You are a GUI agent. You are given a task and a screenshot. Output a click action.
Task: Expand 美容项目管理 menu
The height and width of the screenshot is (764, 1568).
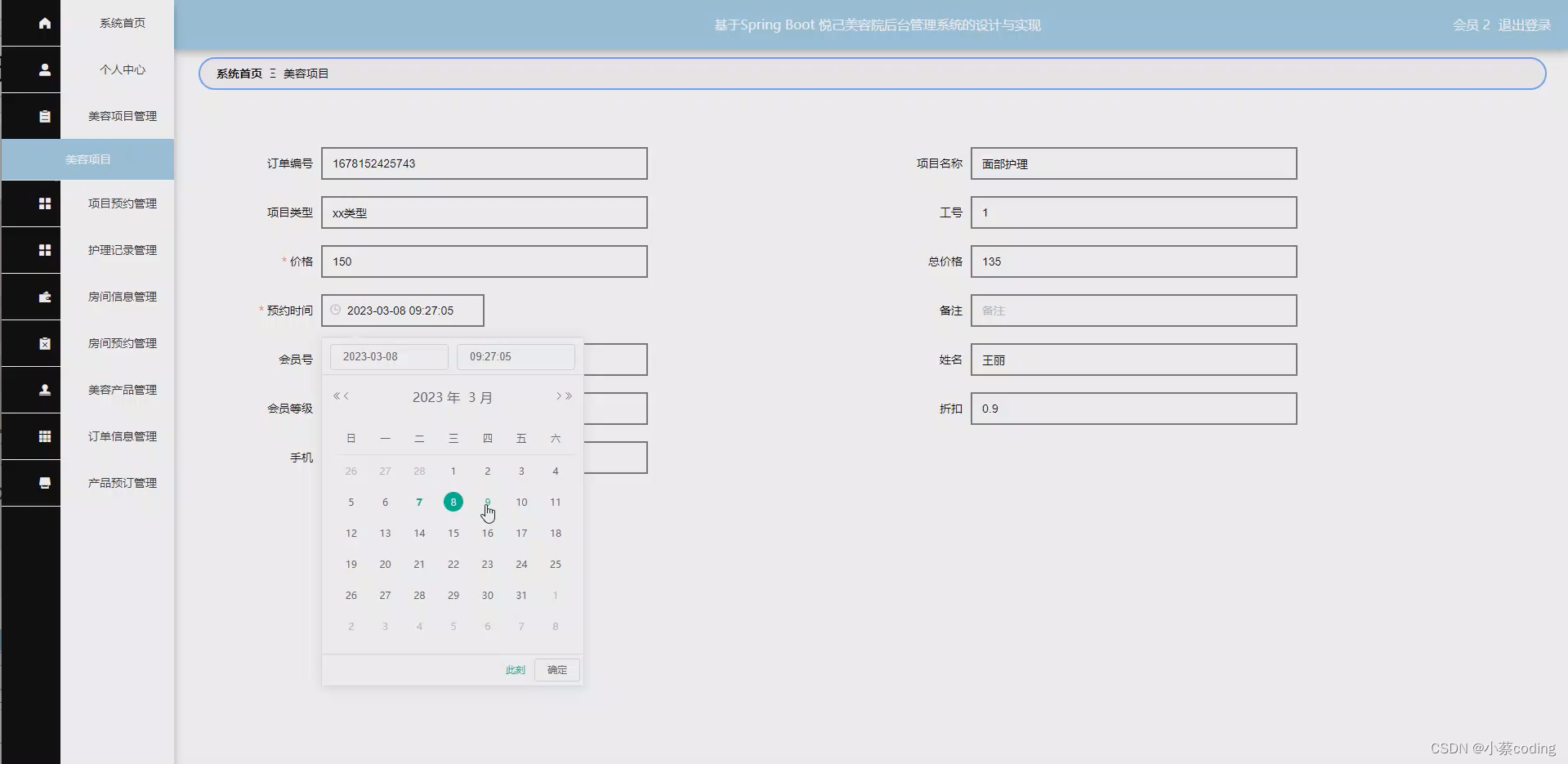point(123,116)
